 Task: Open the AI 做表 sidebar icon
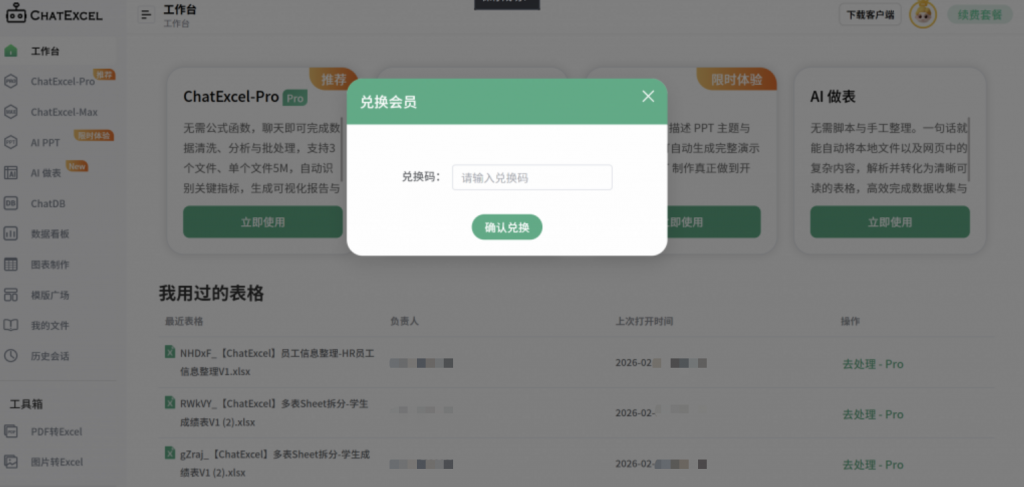click(x=11, y=173)
